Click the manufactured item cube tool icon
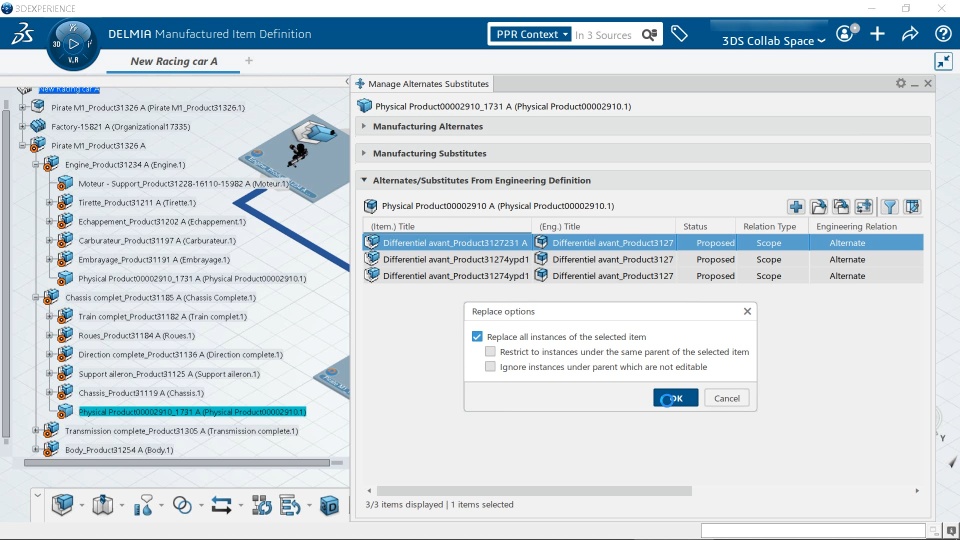Screen dimensions: 960x540 coord(62,504)
